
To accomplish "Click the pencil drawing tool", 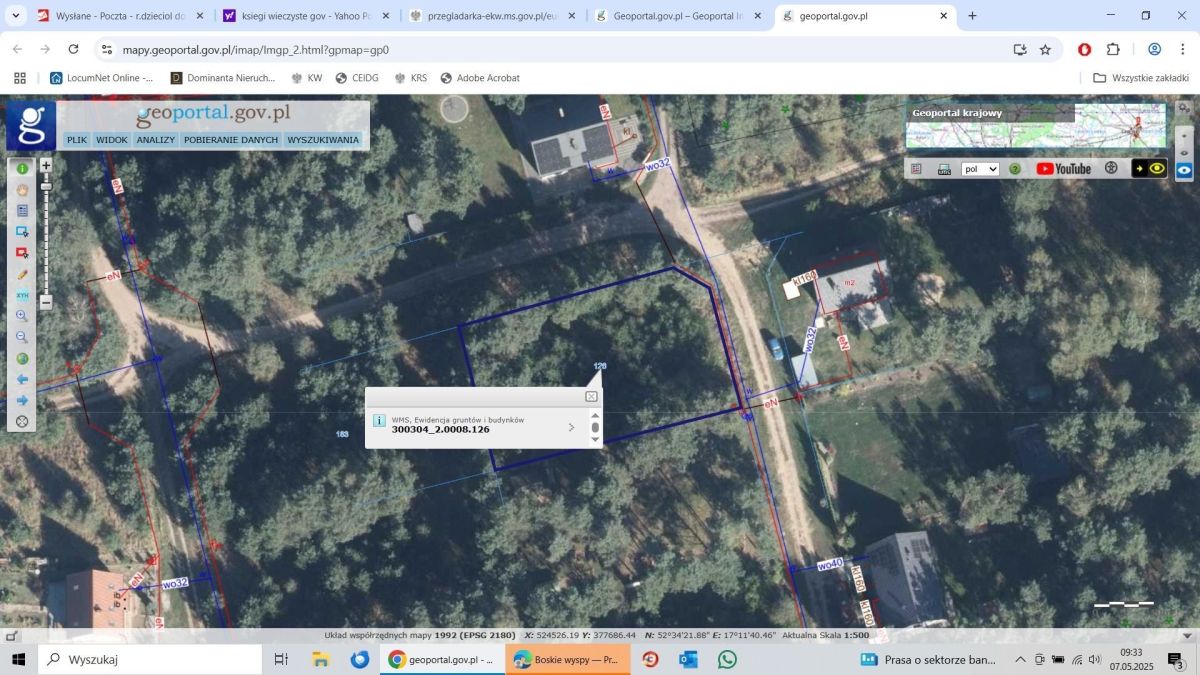I will point(22,275).
